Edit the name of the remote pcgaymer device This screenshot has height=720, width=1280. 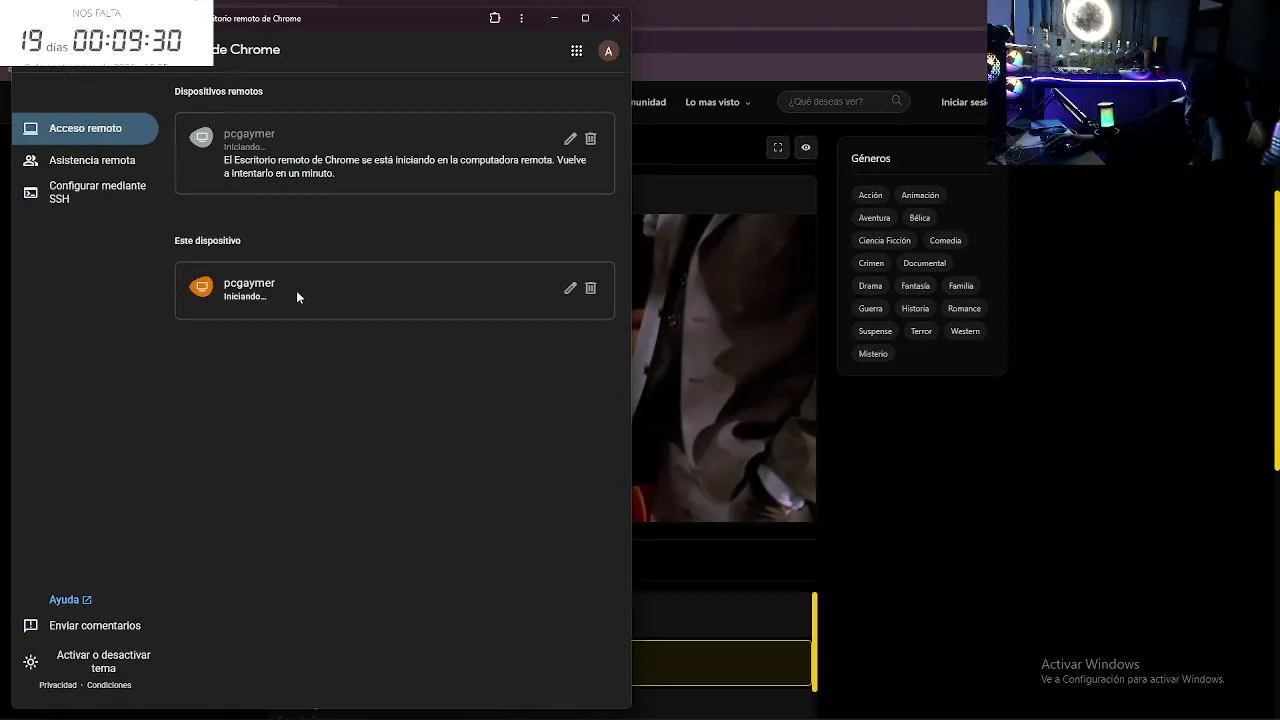click(570, 139)
